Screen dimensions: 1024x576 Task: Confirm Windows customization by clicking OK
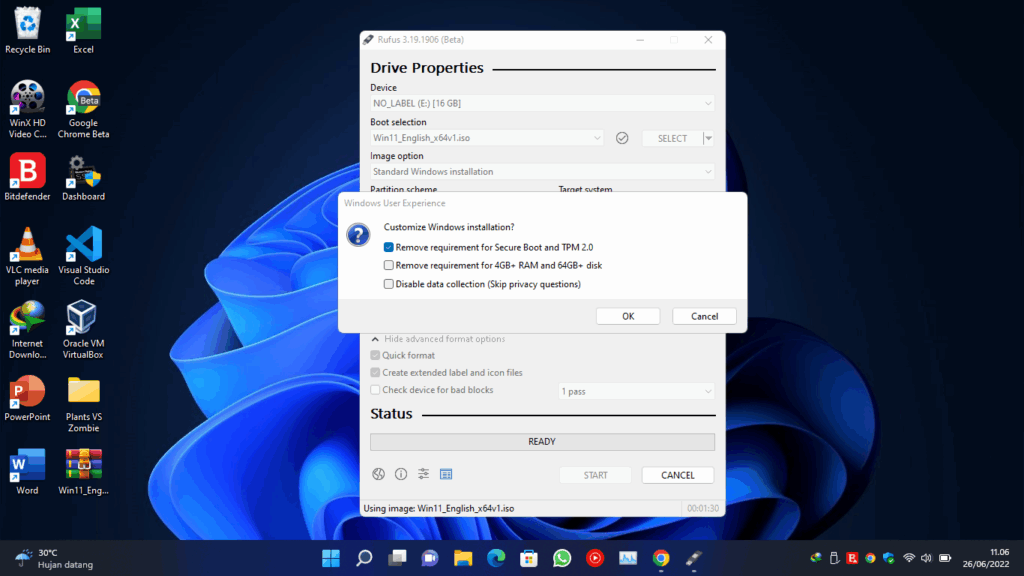[x=628, y=315]
